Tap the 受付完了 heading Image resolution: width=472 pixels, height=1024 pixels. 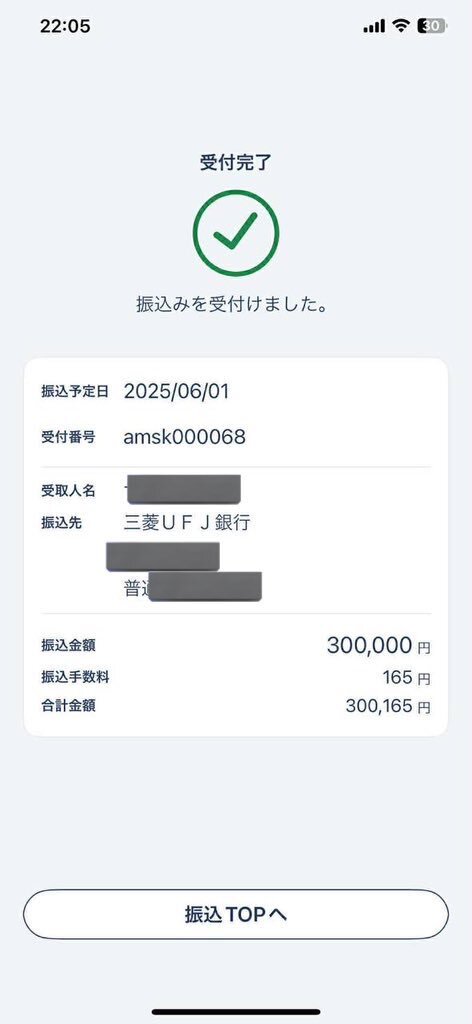pyautogui.click(x=236, y=163)
